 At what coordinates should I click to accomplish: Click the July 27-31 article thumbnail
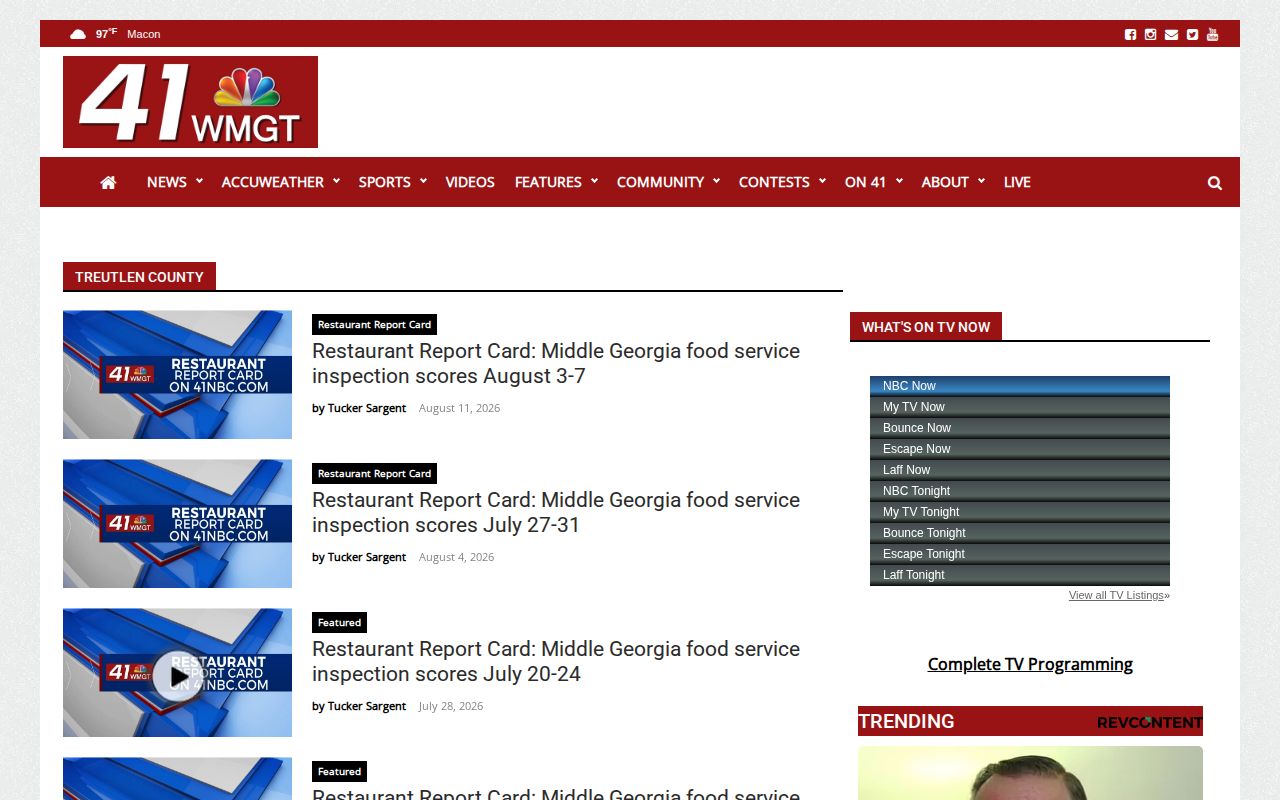(177, 523)
